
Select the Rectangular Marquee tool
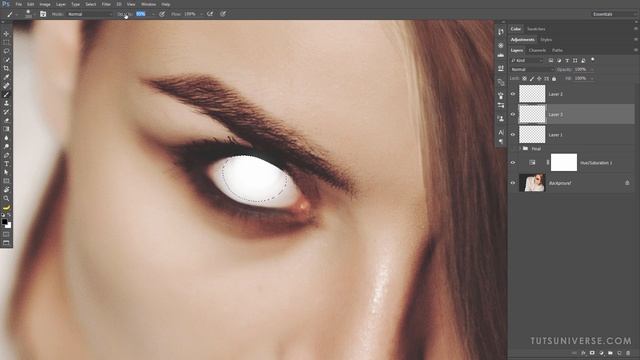tap(6, 42)
